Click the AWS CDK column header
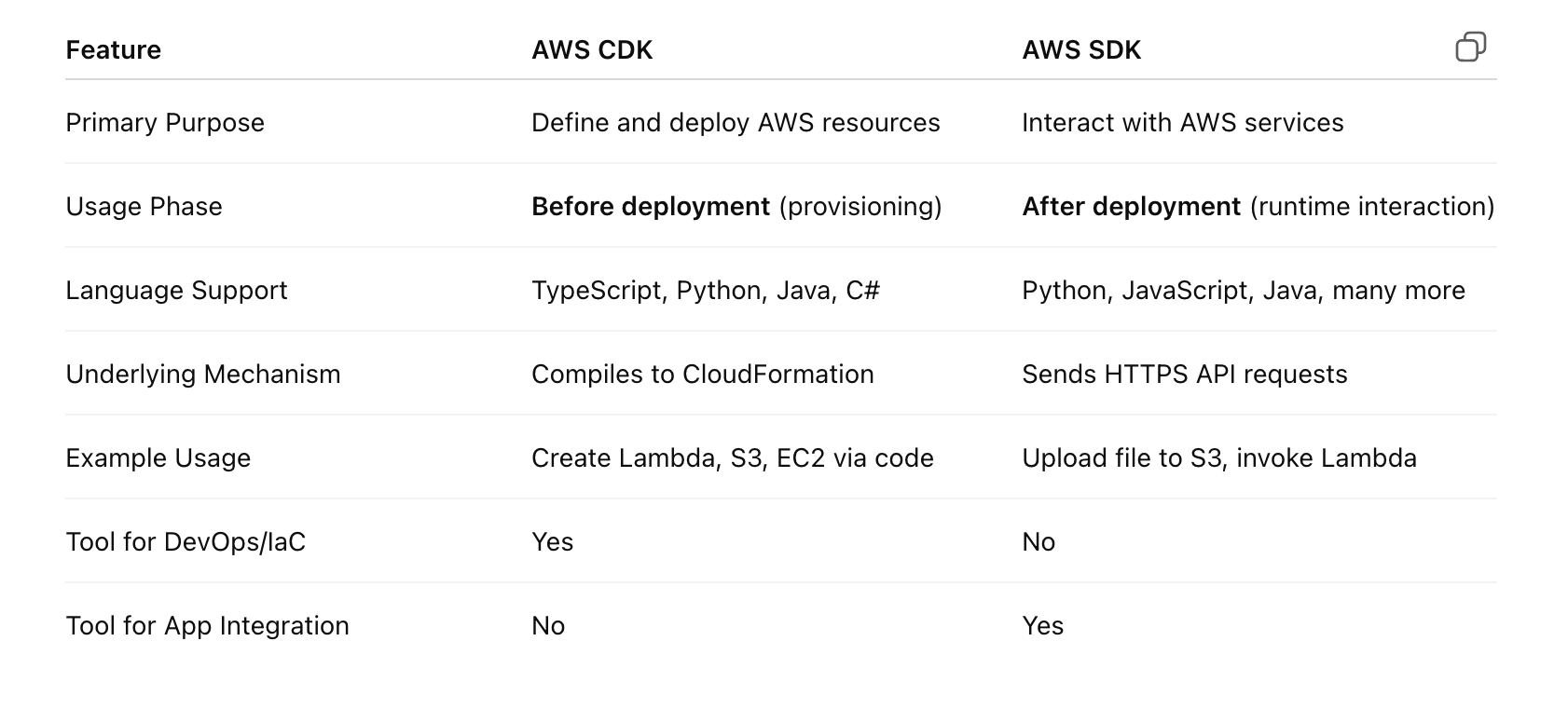This screenshot has height=723, width=1568. pos(592,50)
